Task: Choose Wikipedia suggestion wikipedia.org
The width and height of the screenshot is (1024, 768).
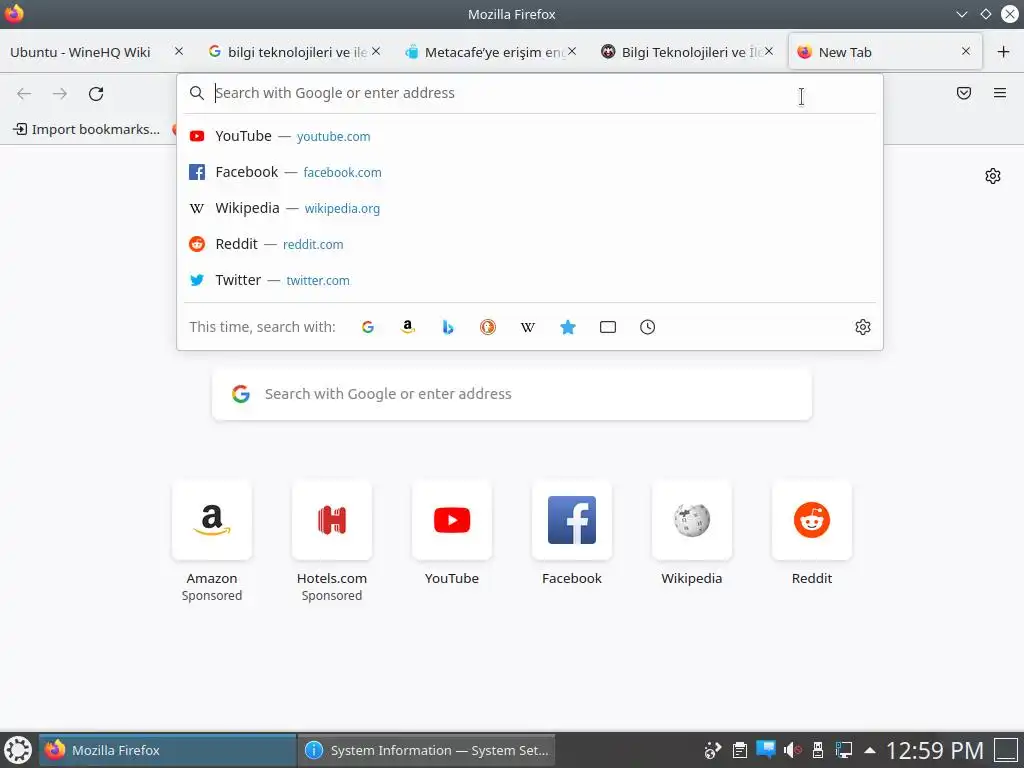Action: click(530, 208)
